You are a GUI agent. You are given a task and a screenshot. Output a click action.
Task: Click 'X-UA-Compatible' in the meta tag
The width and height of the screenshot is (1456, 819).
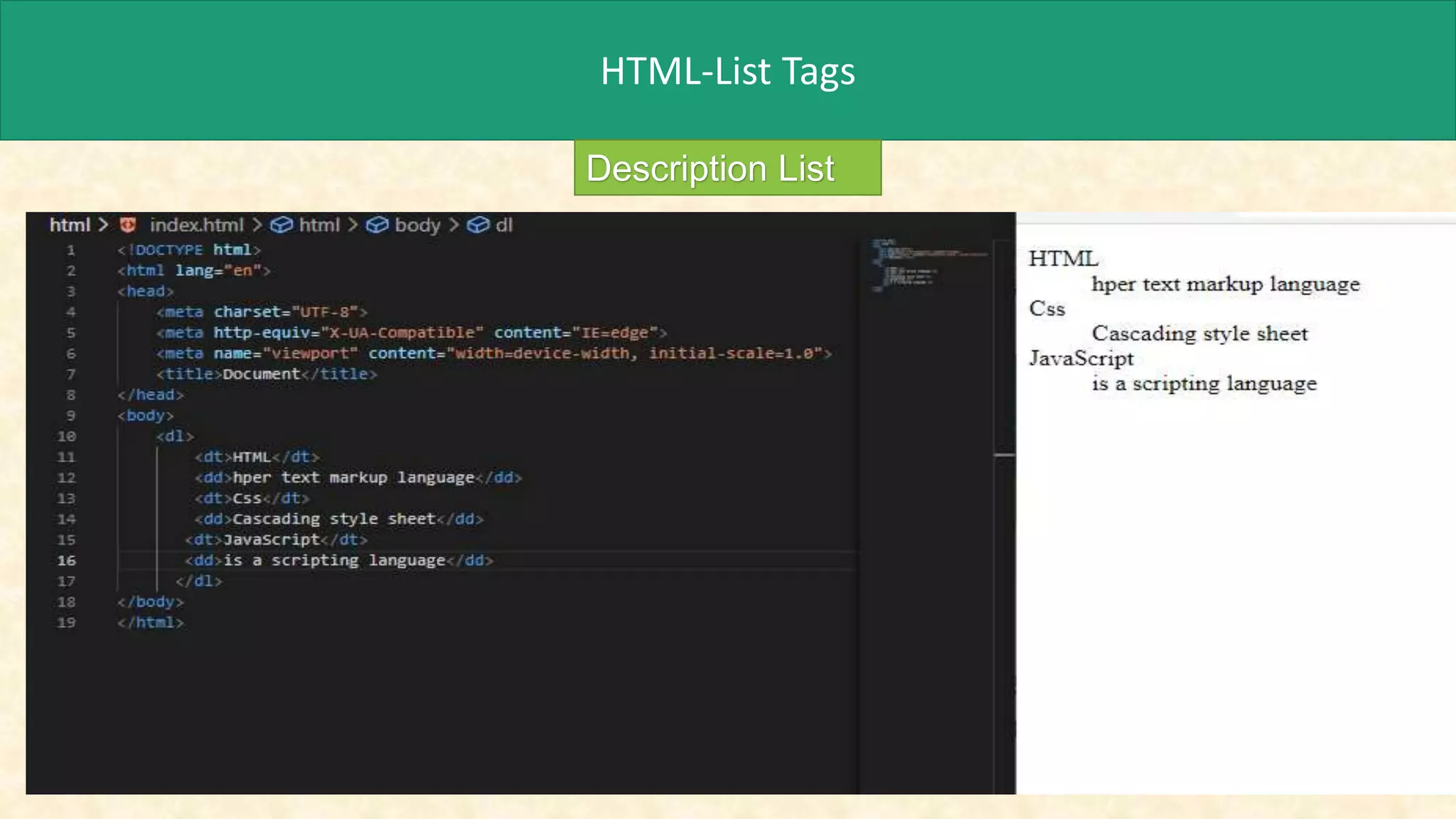(x=402, y=333)
